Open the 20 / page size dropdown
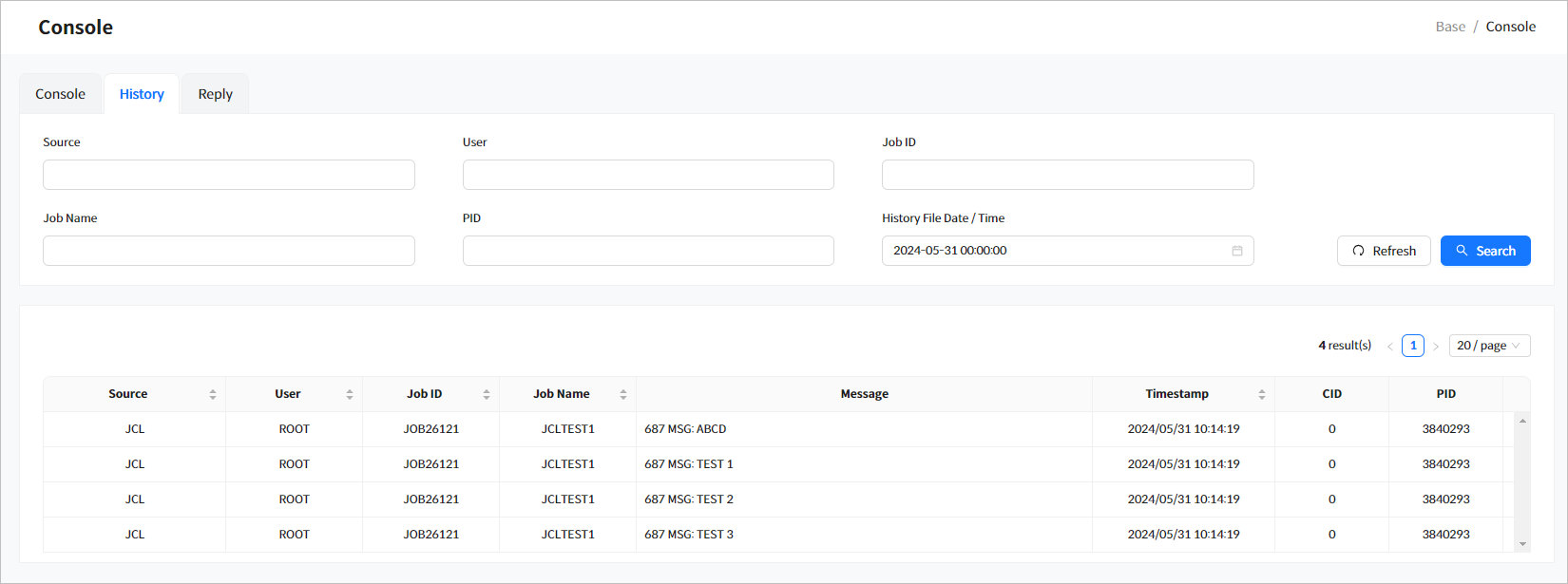1568x584 pixels. 1489,346
